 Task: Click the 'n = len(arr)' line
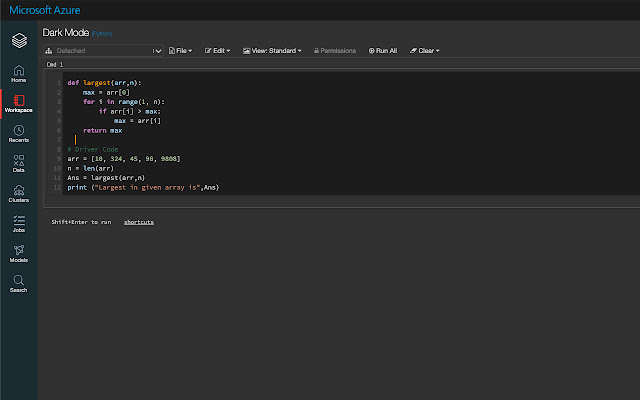[x=91, y=168]
